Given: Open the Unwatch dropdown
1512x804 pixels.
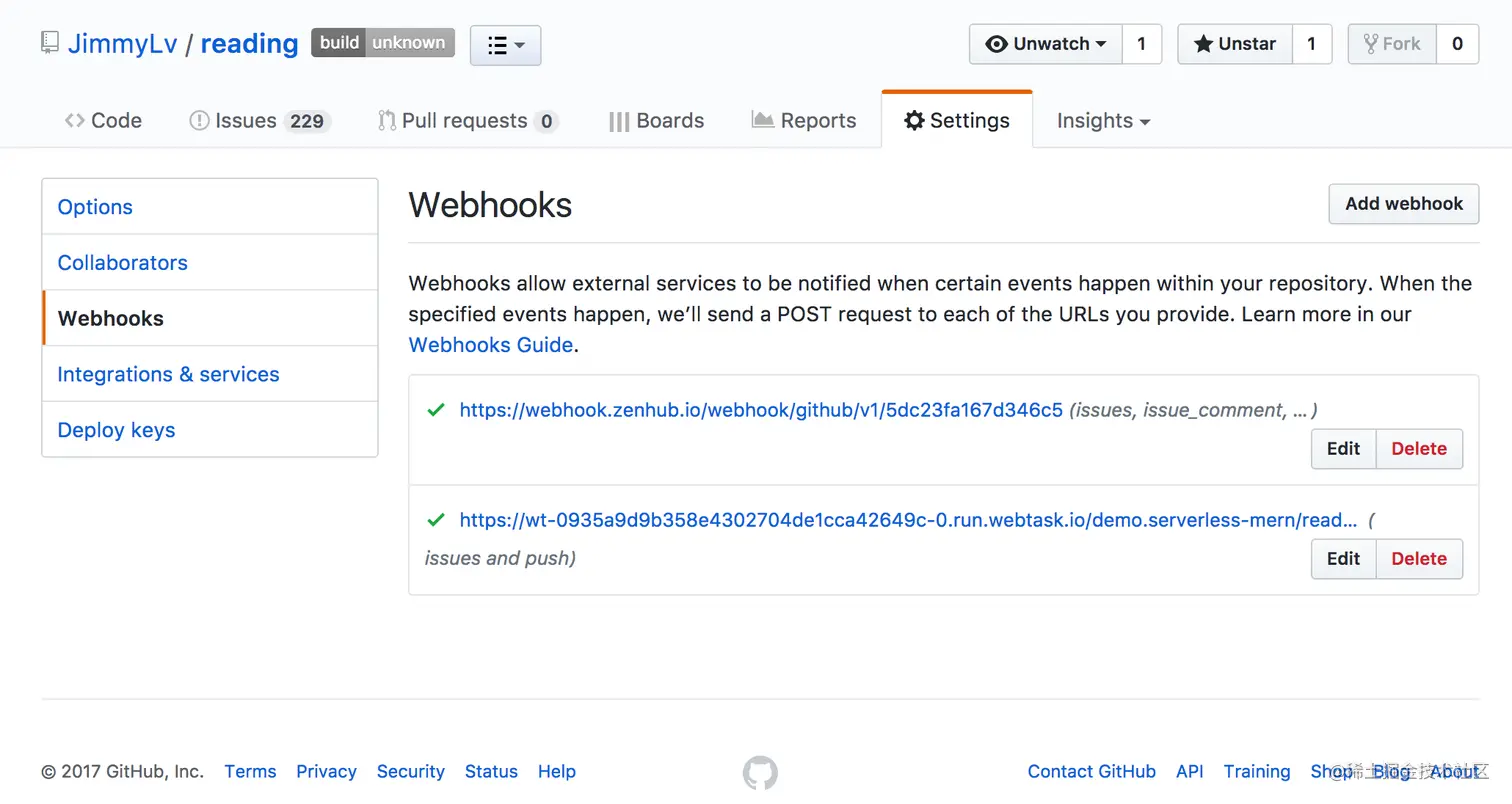Looking at the screenshot, I should 1045,44.
